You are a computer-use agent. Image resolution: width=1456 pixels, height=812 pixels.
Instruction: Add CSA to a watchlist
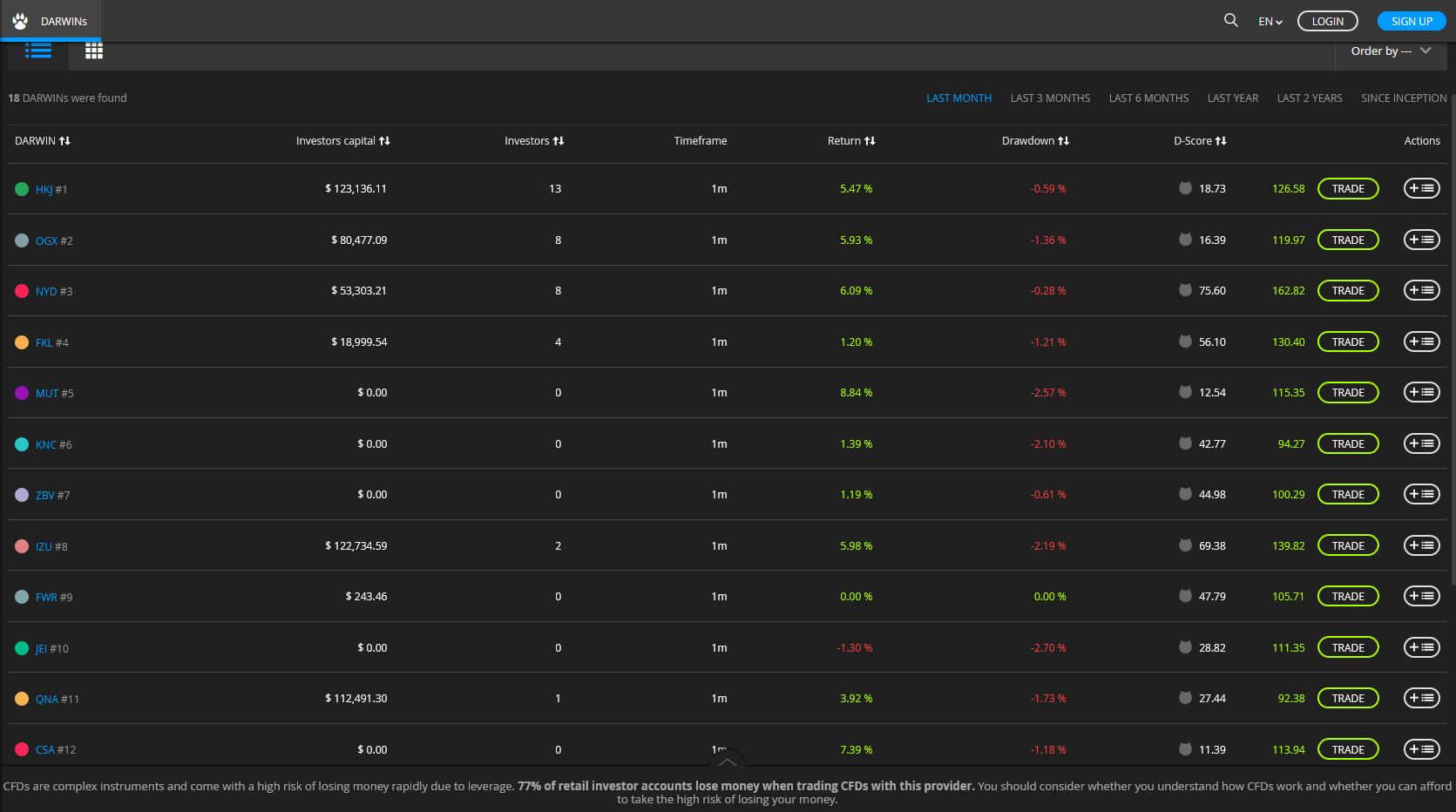1421,749
